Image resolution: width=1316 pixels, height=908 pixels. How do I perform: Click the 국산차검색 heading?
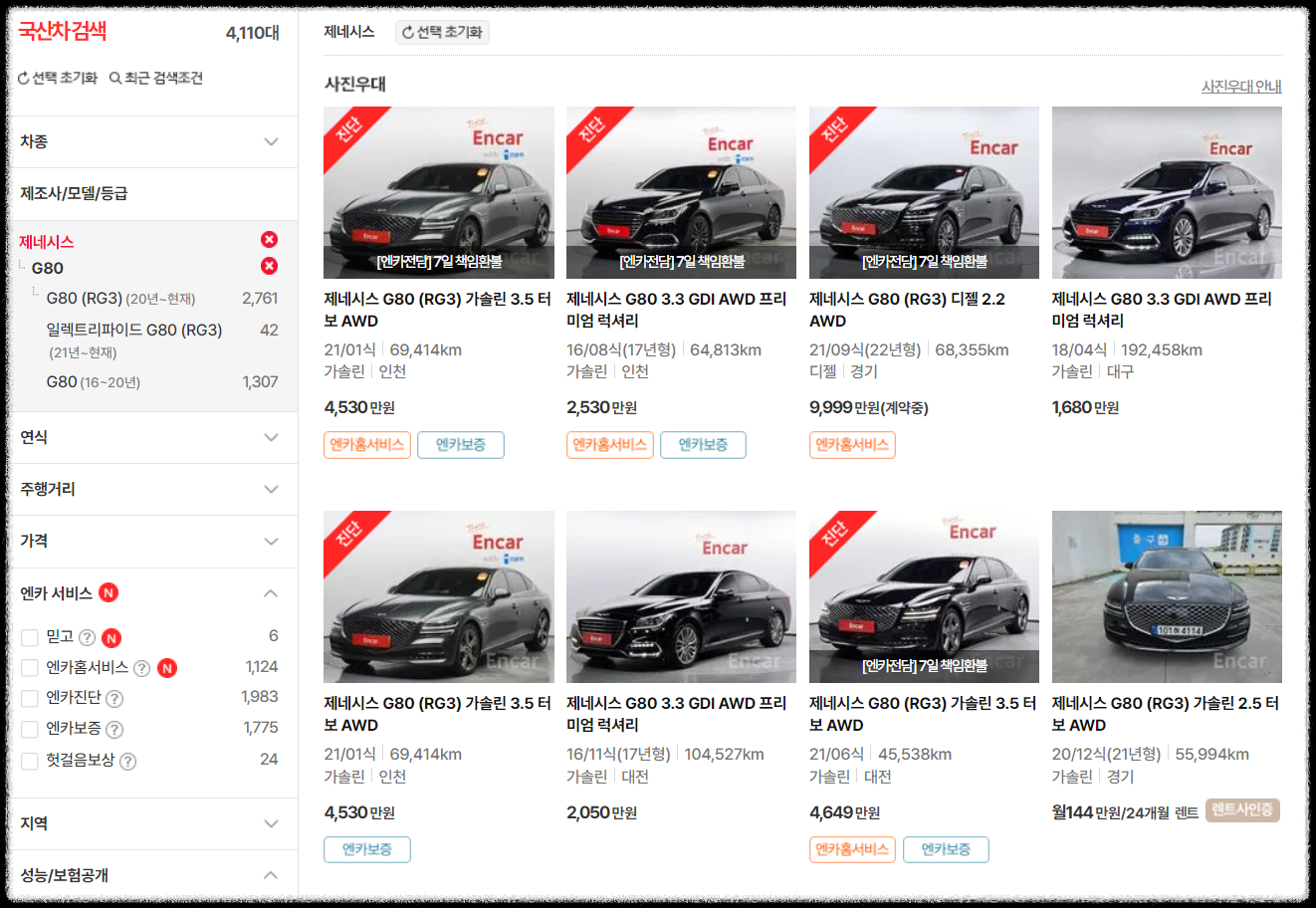[63, 31]
